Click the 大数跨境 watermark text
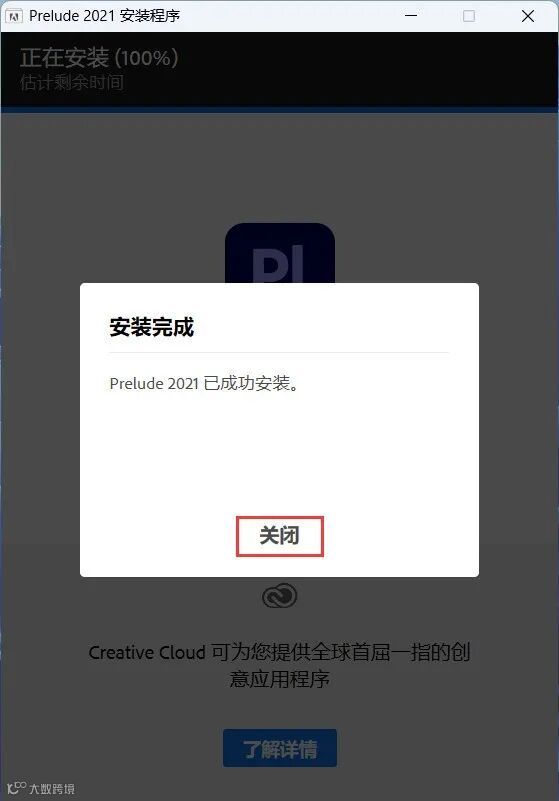This screenshot has width=559, height=801. pyautogui.click(x=52, y=788)
